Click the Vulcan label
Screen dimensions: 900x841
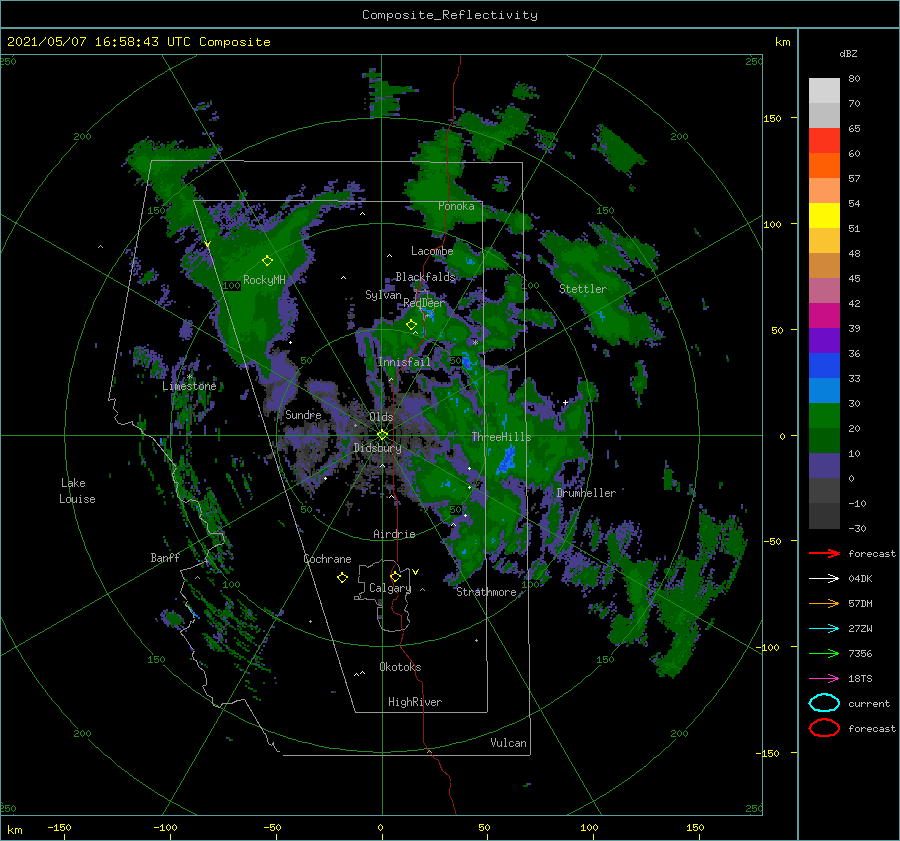tap(508, 743)
